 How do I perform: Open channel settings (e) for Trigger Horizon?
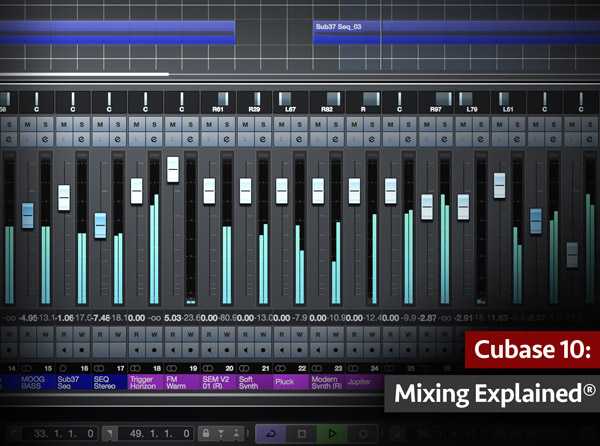[x=154, y=140]
